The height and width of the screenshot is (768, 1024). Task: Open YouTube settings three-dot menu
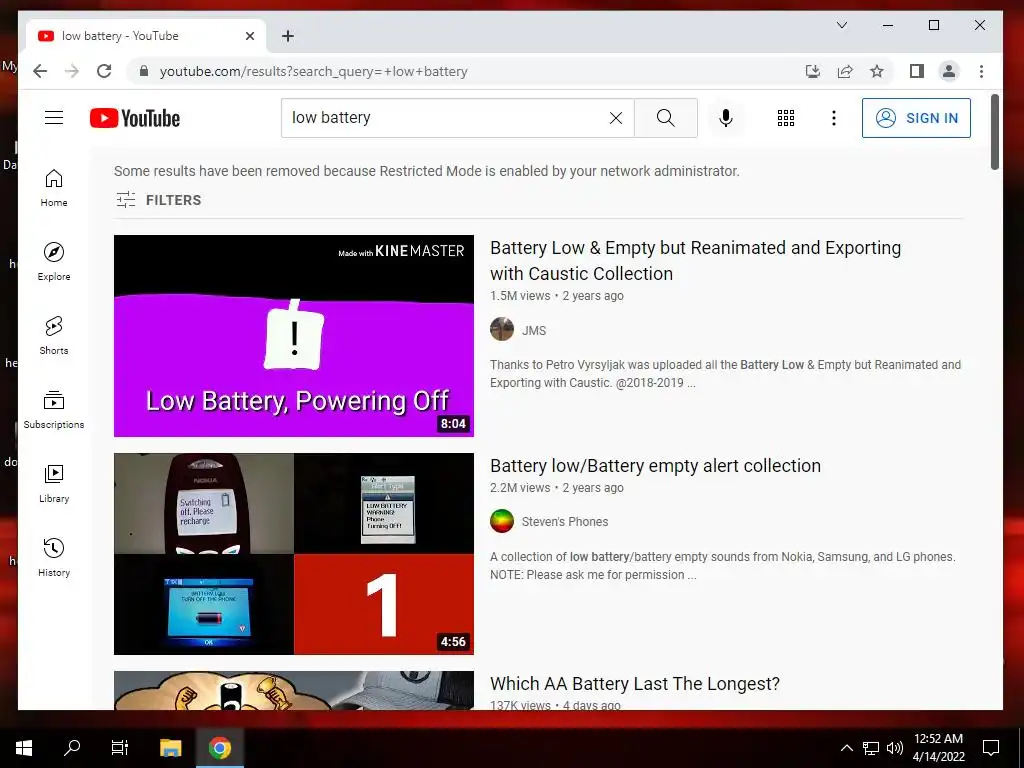point(833,118)
